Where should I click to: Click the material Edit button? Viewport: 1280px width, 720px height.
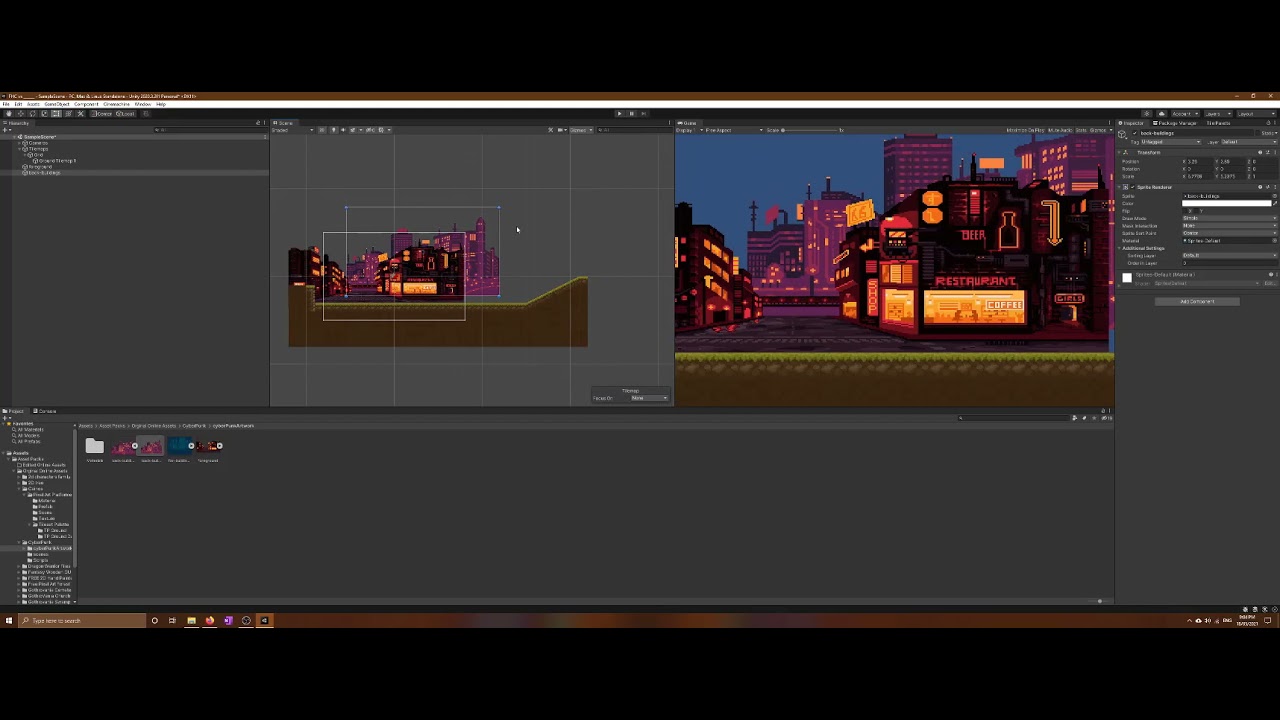point(1269,283)
